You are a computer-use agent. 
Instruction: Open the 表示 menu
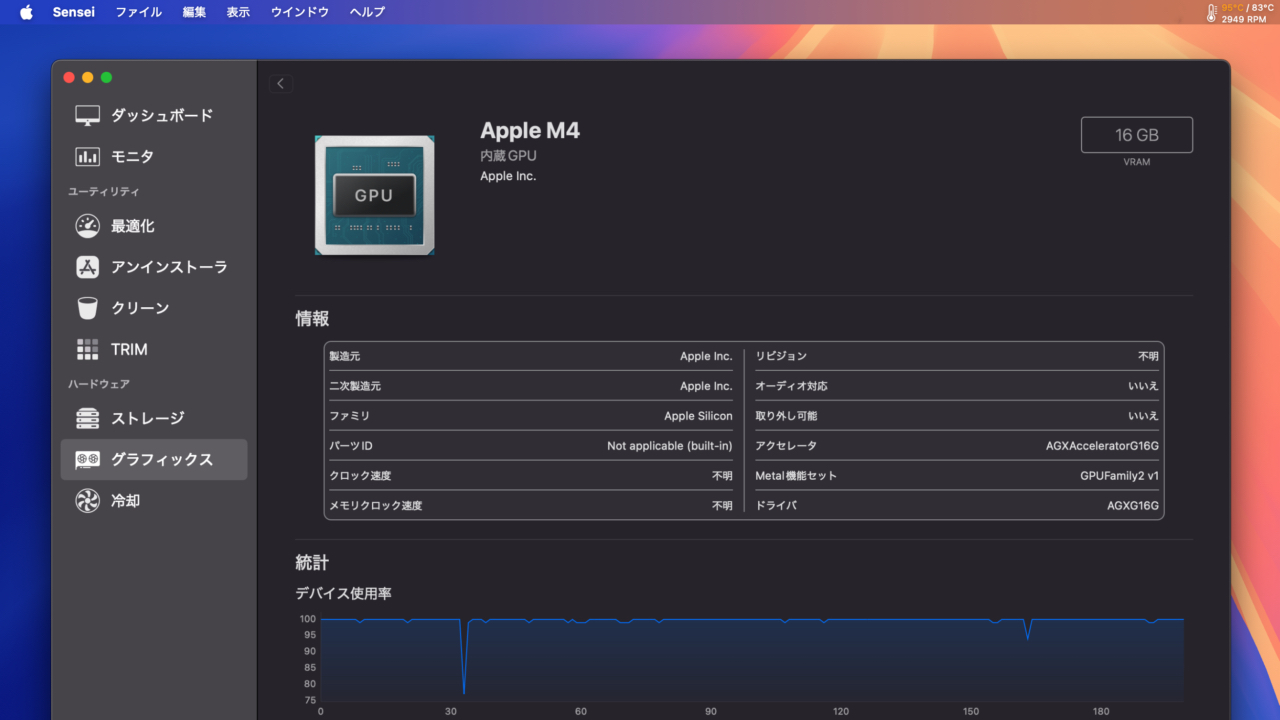click(x=238, y=12)
